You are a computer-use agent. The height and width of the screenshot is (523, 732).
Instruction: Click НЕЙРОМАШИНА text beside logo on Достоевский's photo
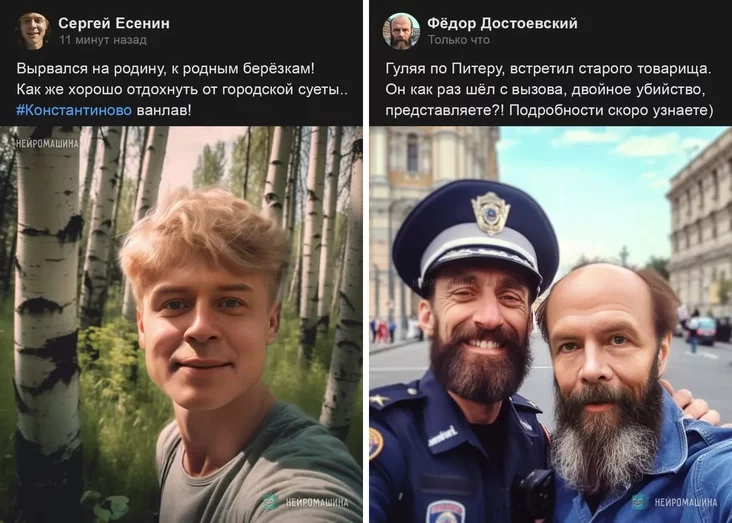click(686, 502)
